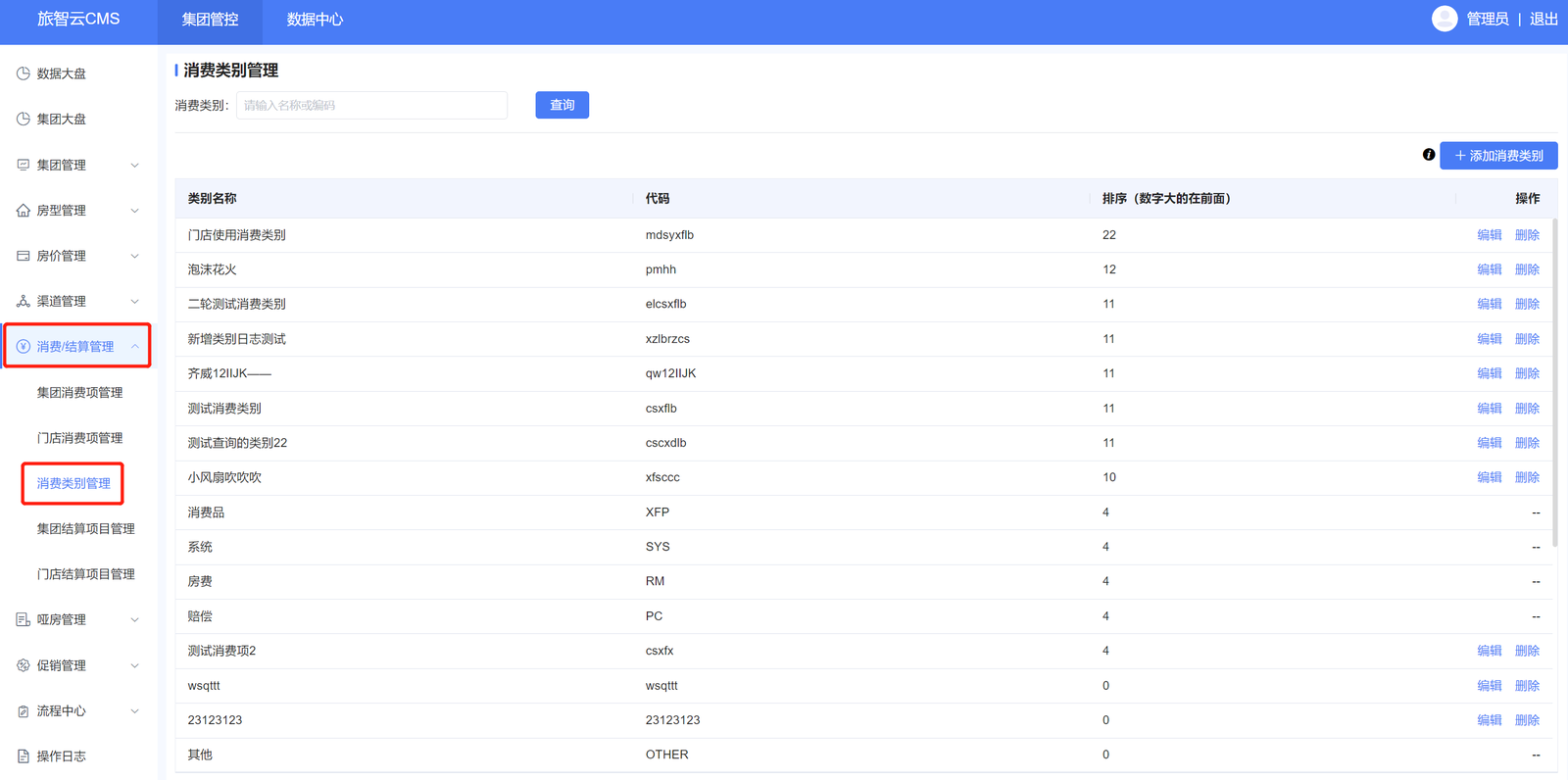
Task: Edit the 23123123 category row
Action: point(1490,720)
